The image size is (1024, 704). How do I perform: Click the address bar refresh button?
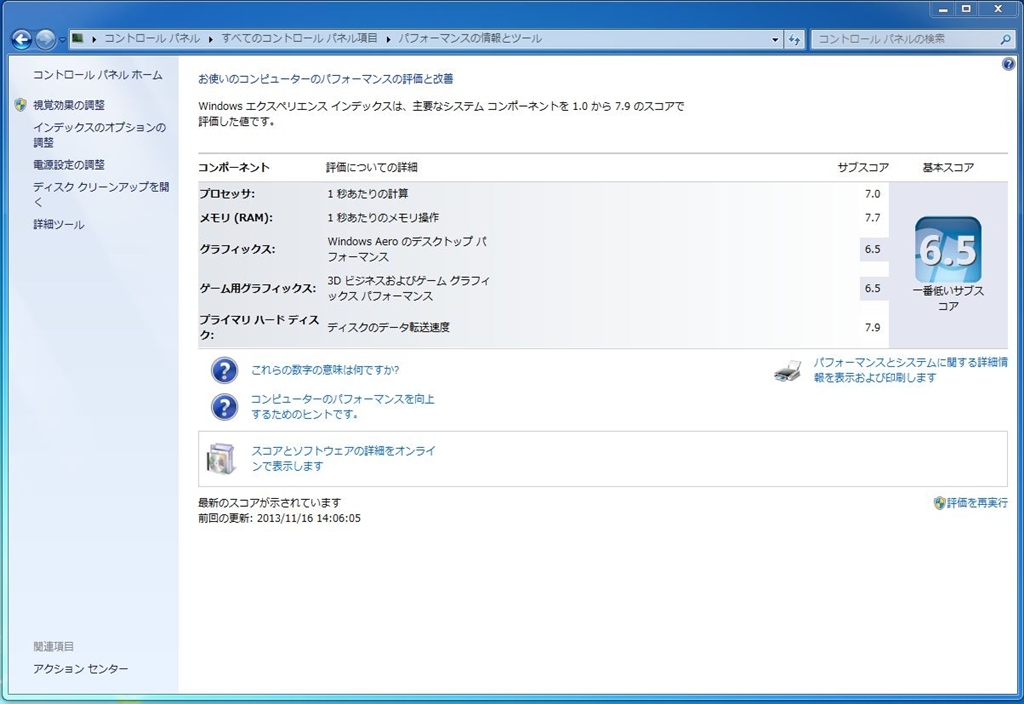pos(794,39)
